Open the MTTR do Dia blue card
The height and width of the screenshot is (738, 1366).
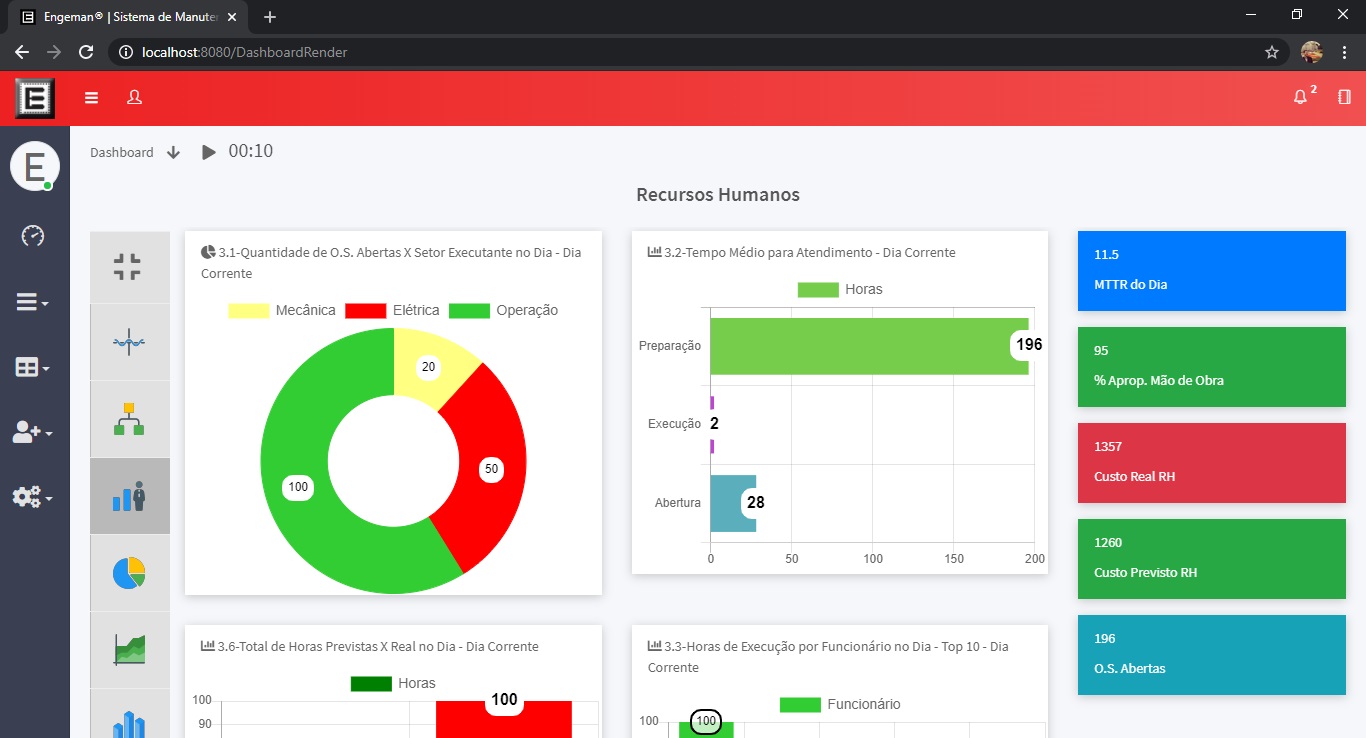[x=1211, y=271]
